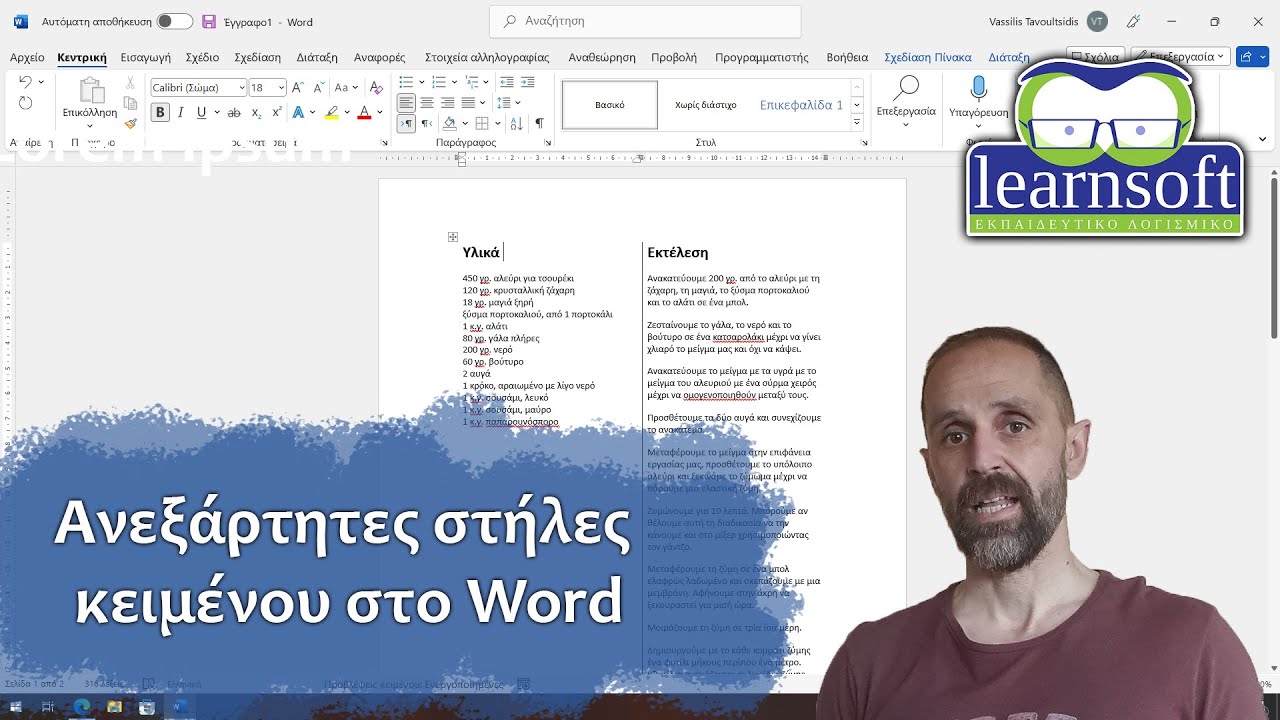Toggle show paragraph marks
The height and width of the screenshot is (720, 1280).
click(x=539, y=124)
